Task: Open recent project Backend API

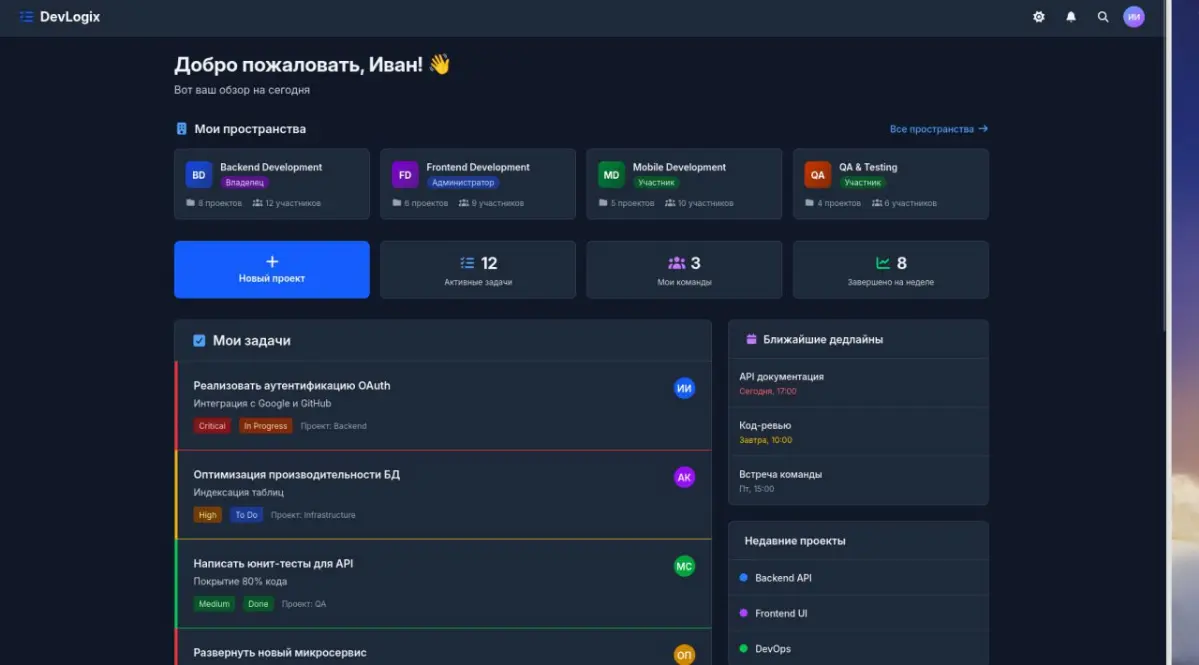Action: coord(858,578)
